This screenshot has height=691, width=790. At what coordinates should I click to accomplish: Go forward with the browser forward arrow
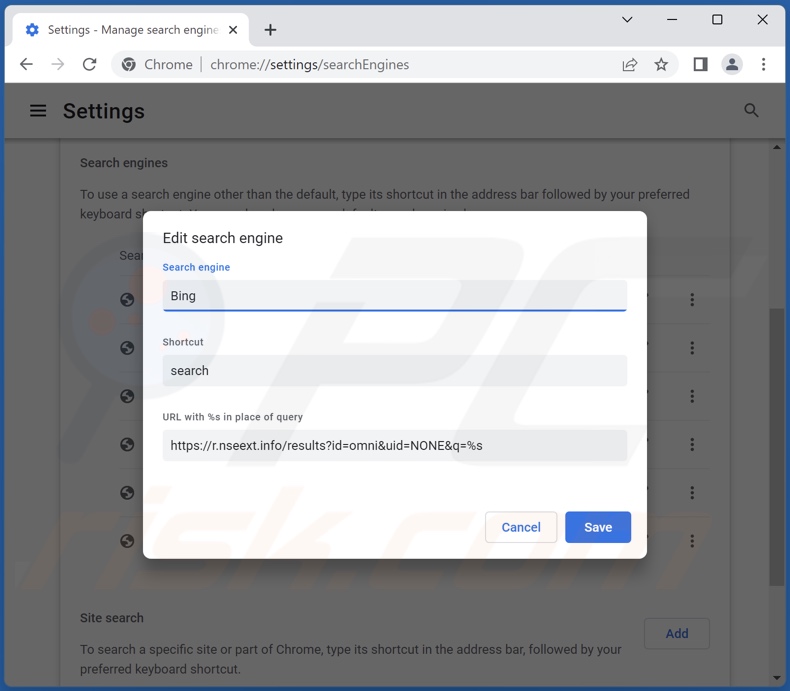(58, 64)
